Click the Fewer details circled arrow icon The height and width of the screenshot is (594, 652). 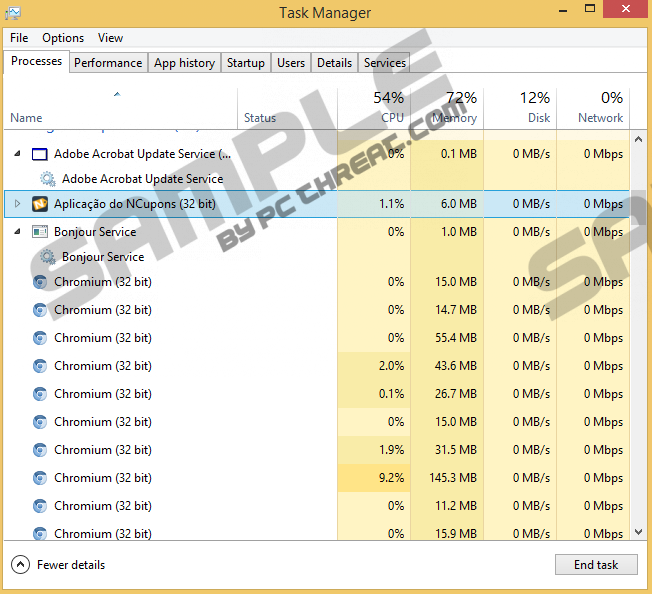tap(20, 564)
